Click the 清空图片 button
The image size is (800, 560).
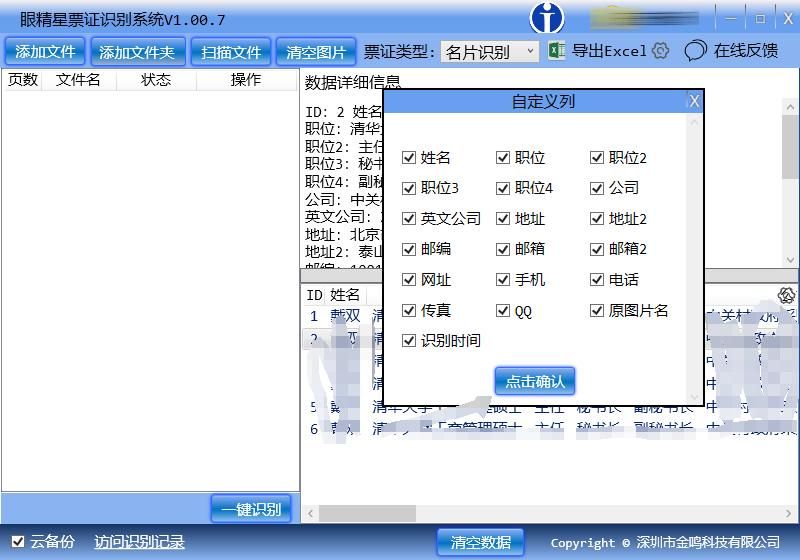316,52
